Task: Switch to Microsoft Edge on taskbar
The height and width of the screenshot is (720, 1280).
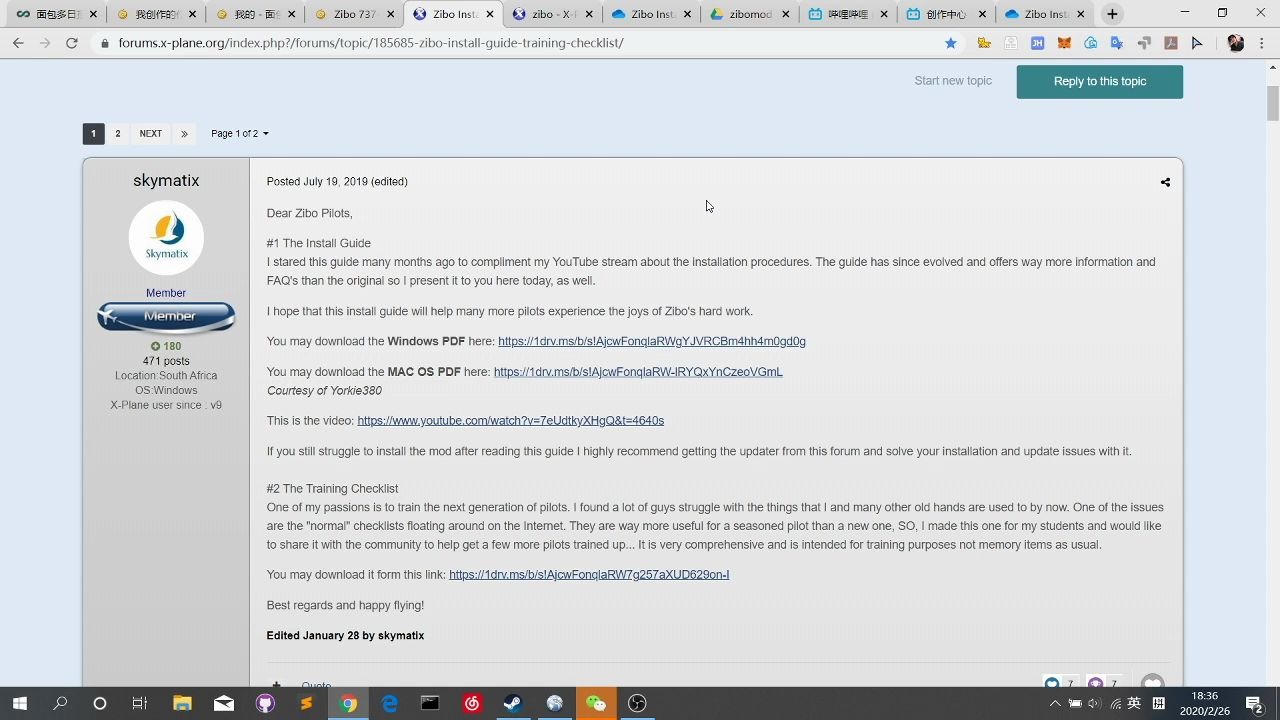Action: 389,703
